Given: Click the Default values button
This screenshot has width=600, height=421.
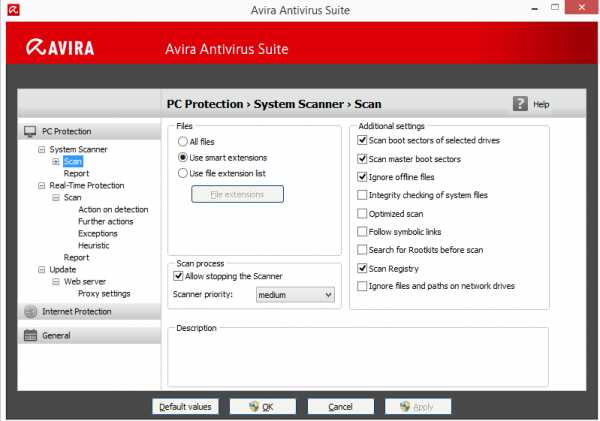Looking at the screenshot, I should tap(185, 406).
